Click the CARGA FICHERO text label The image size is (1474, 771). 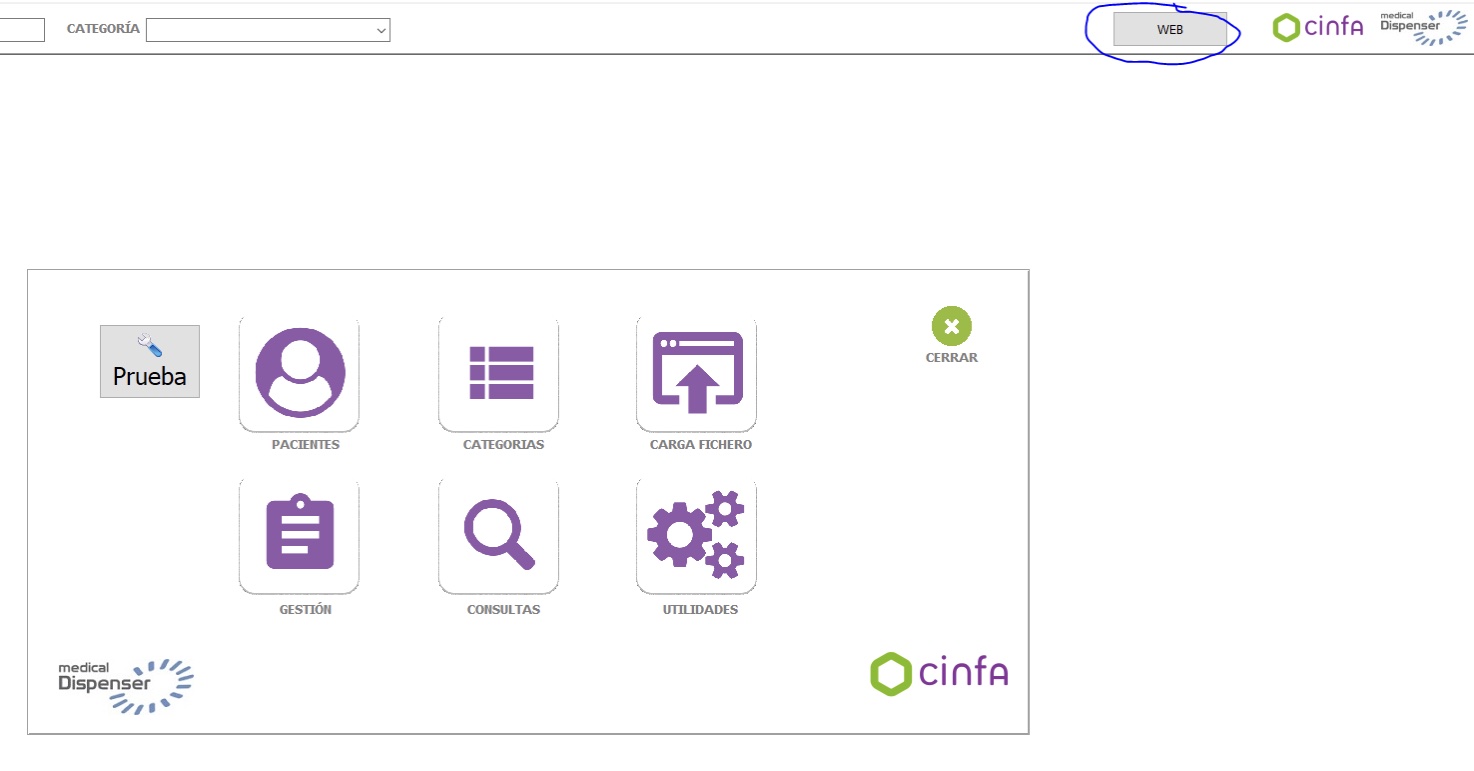pyautogui.click(x=700, y=445)
